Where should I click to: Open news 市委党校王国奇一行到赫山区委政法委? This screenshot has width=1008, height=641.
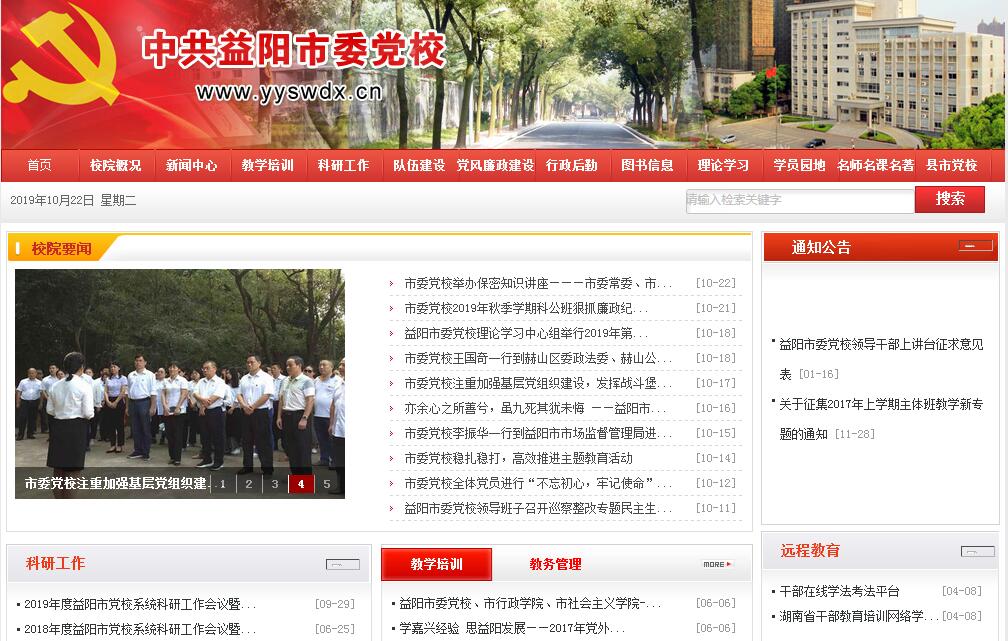pyautogui.click(x=538, y=358)
